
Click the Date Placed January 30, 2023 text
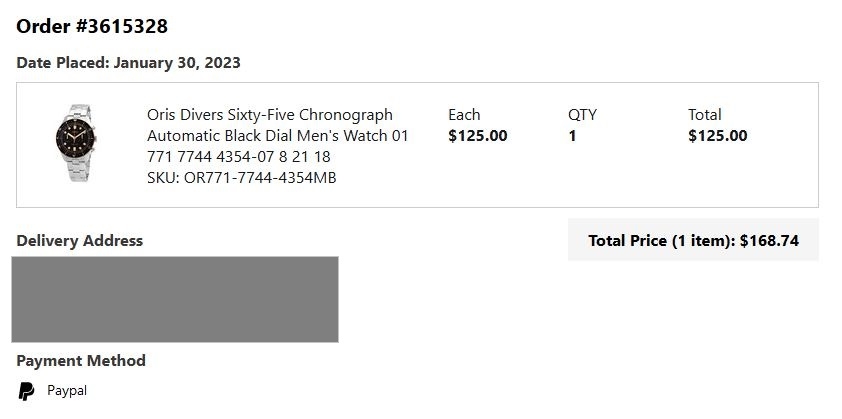pyautogui.click(x=128, y=63)
